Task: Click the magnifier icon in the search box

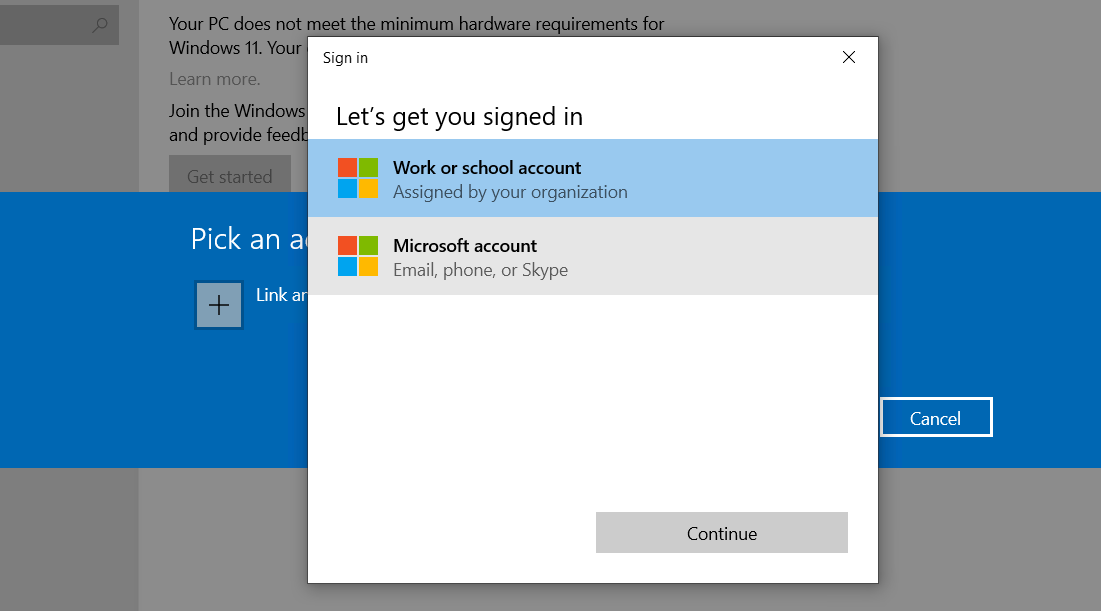Action: [99, 25]
